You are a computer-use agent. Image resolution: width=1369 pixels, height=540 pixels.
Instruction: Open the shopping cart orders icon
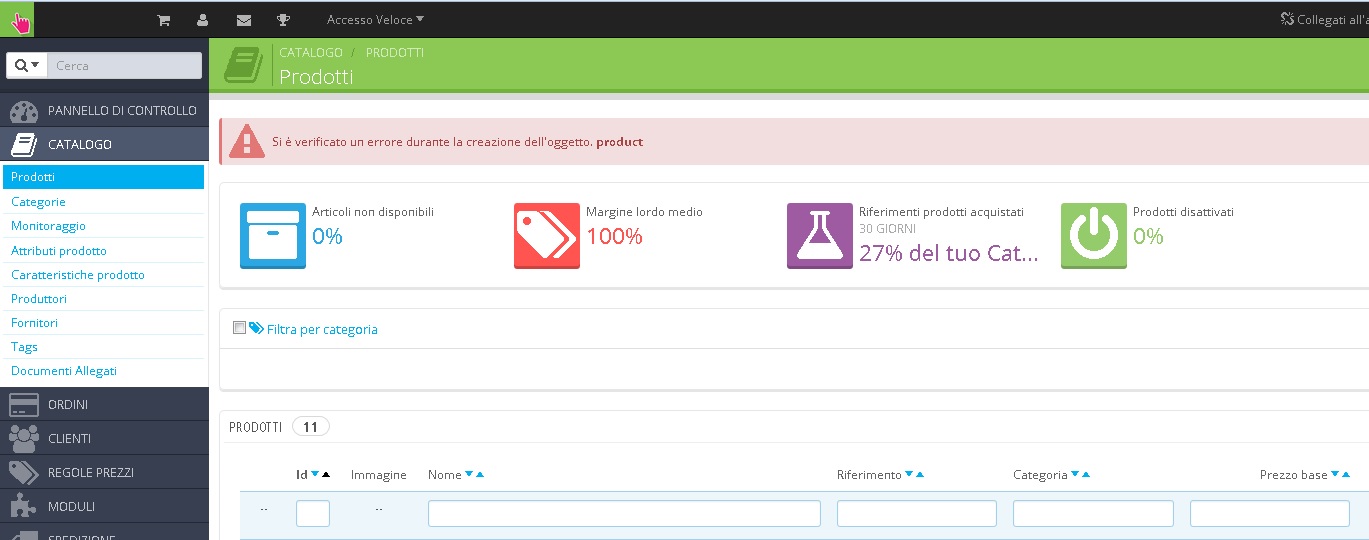(x=164, y=20)
